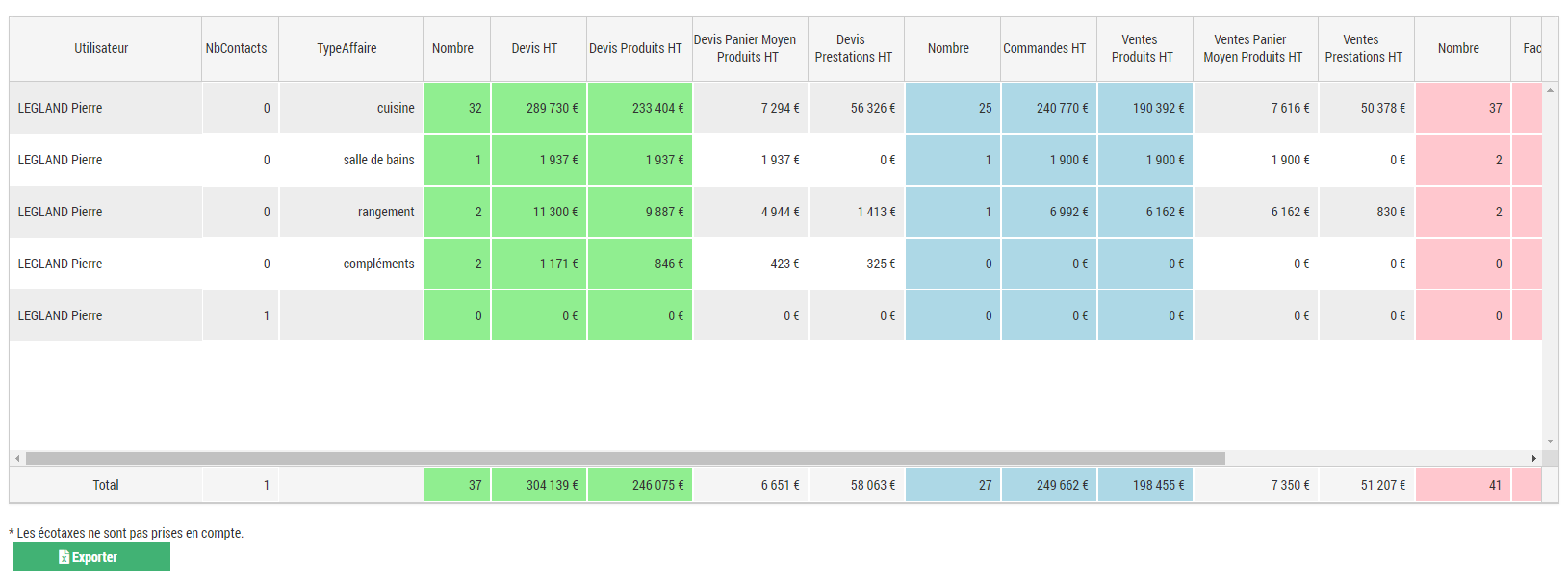
Task: Click the horizontal scrollbar right arrow
Action: tap(1534, 459)
